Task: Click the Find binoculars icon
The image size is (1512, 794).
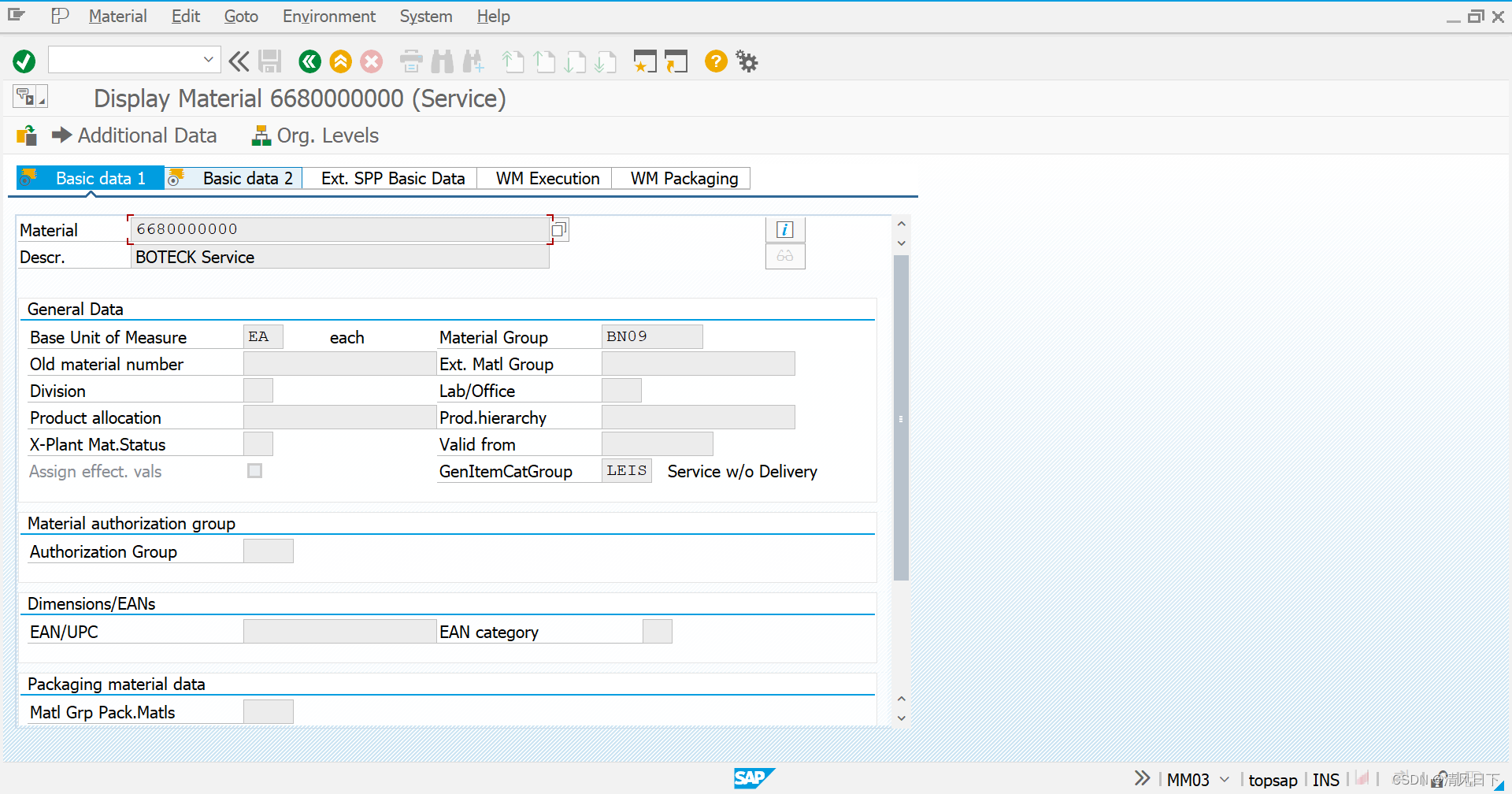Action: click(442, 61)
